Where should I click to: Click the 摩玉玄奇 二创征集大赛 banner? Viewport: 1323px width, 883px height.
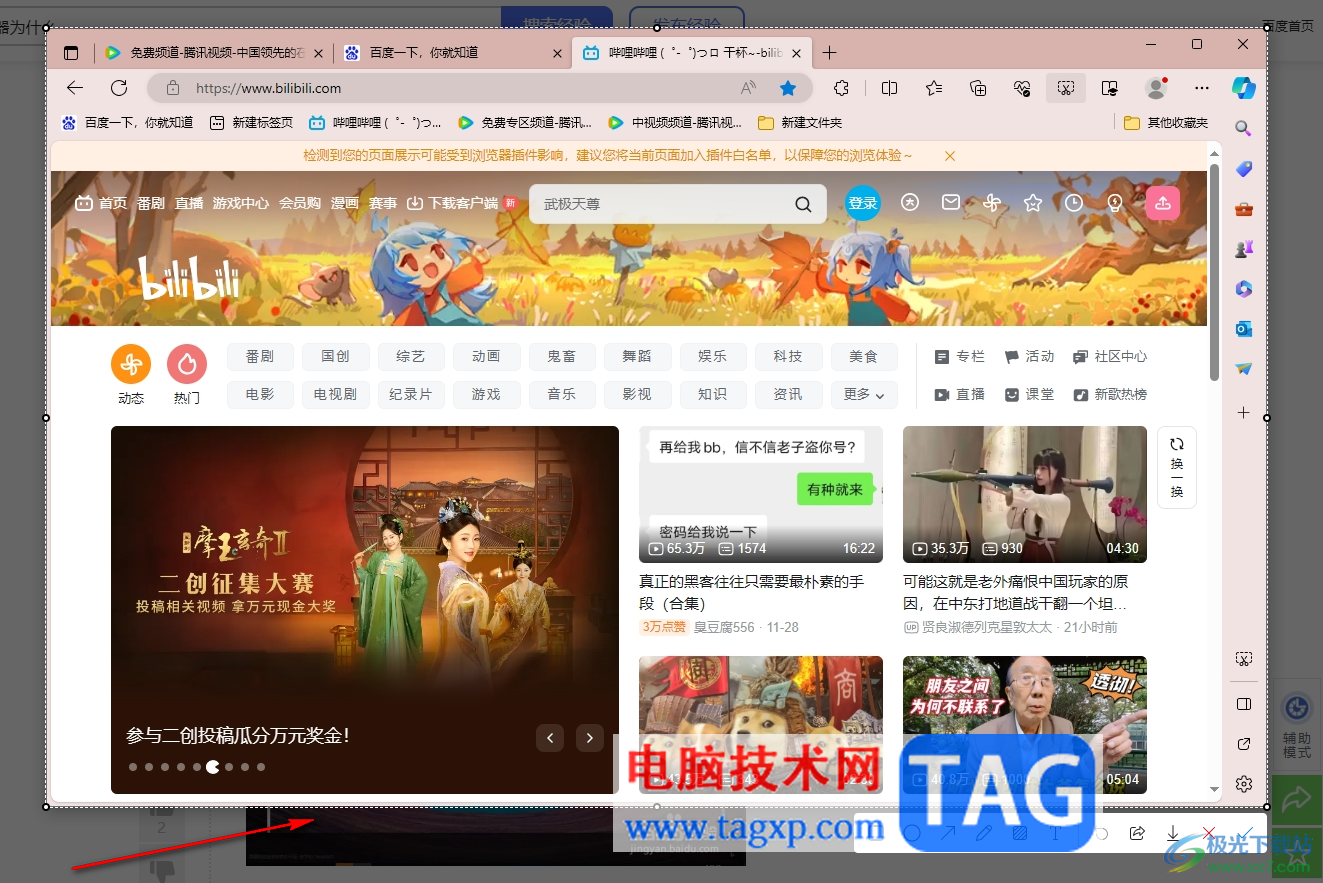(365, 609)
